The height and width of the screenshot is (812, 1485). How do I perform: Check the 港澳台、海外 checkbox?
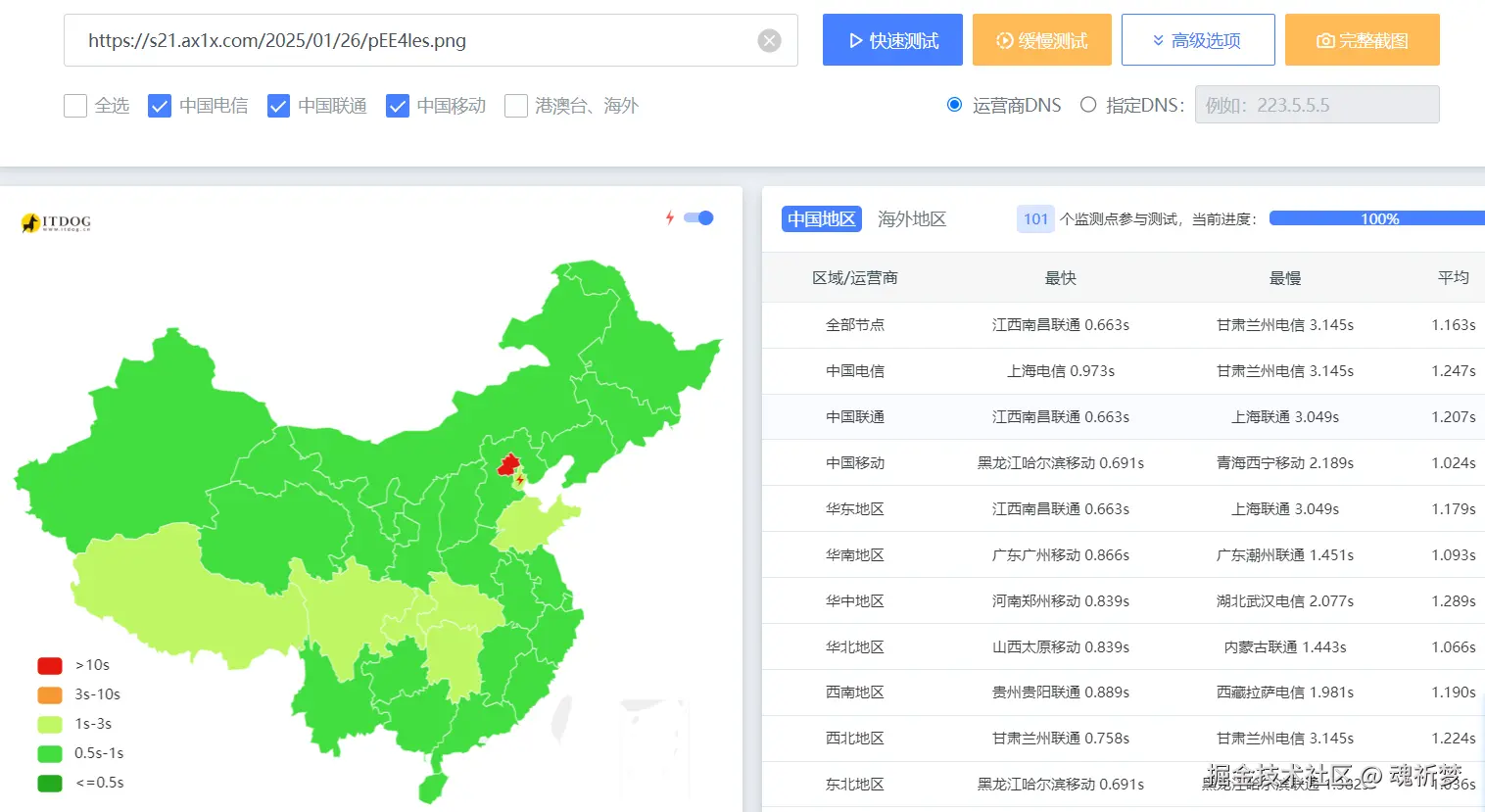(x=515, y=106)
